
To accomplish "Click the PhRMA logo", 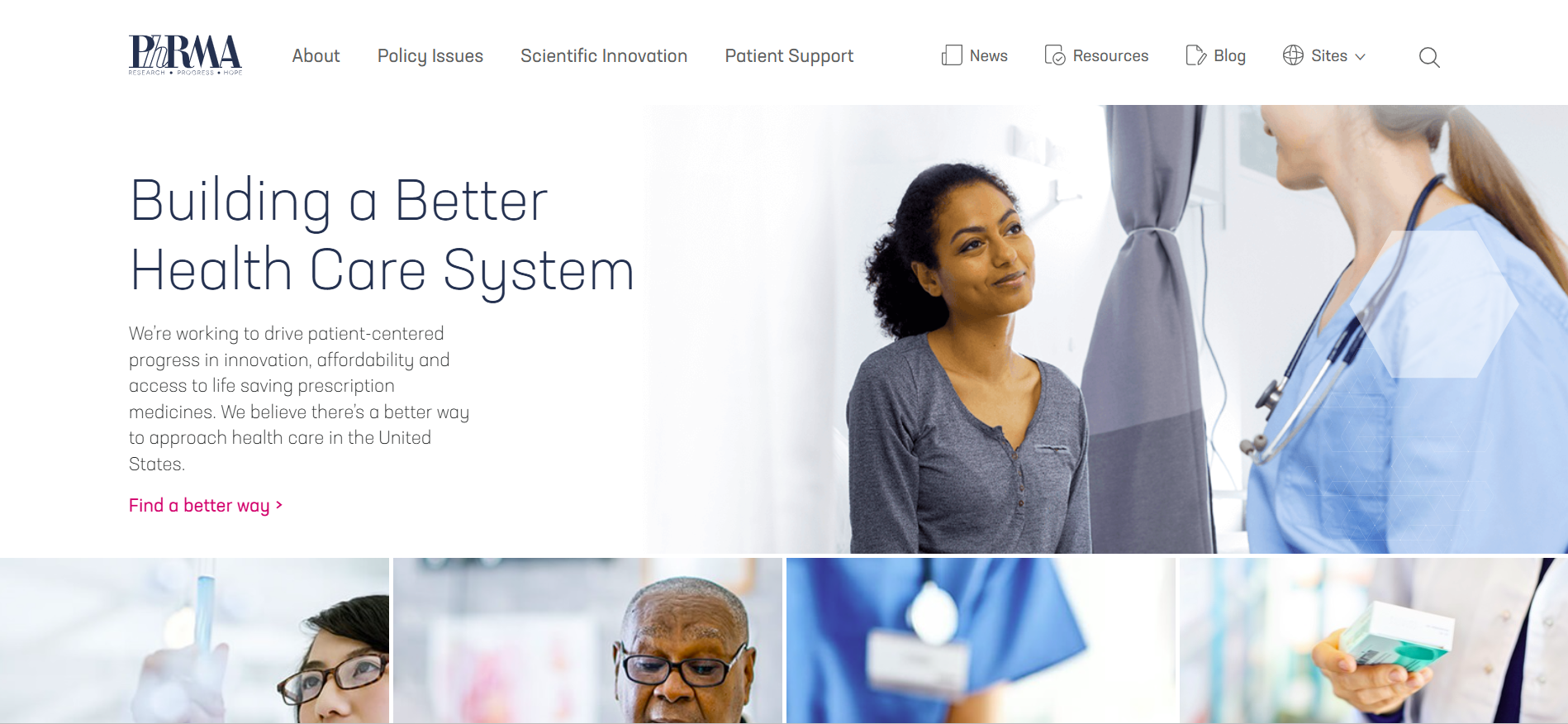I will (185, 55).
